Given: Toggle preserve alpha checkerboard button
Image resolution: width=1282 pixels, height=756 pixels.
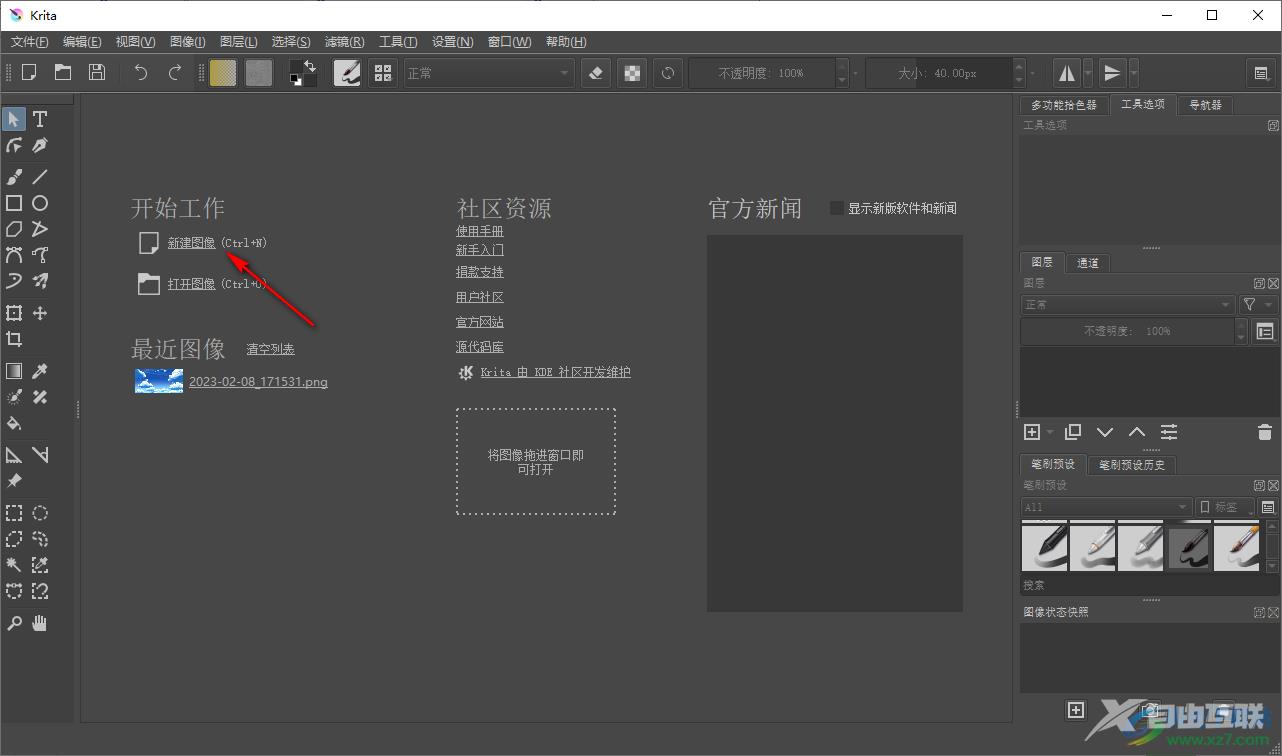Looking at the screenshot, I should pos(632,72).
